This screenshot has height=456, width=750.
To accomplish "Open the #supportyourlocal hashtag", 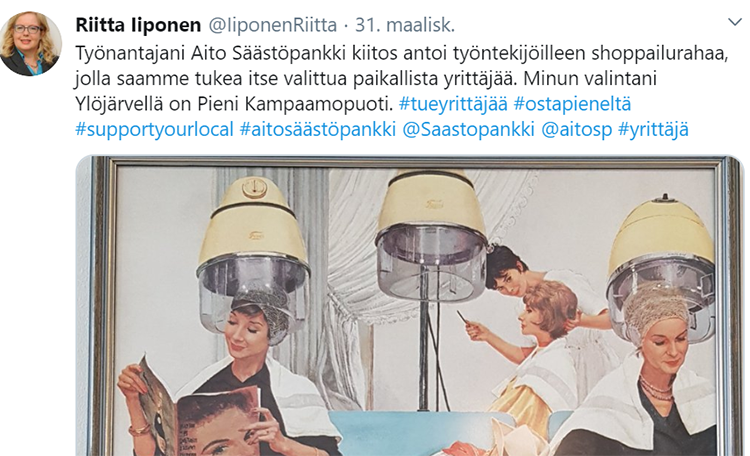I will [x=154, y=129].
